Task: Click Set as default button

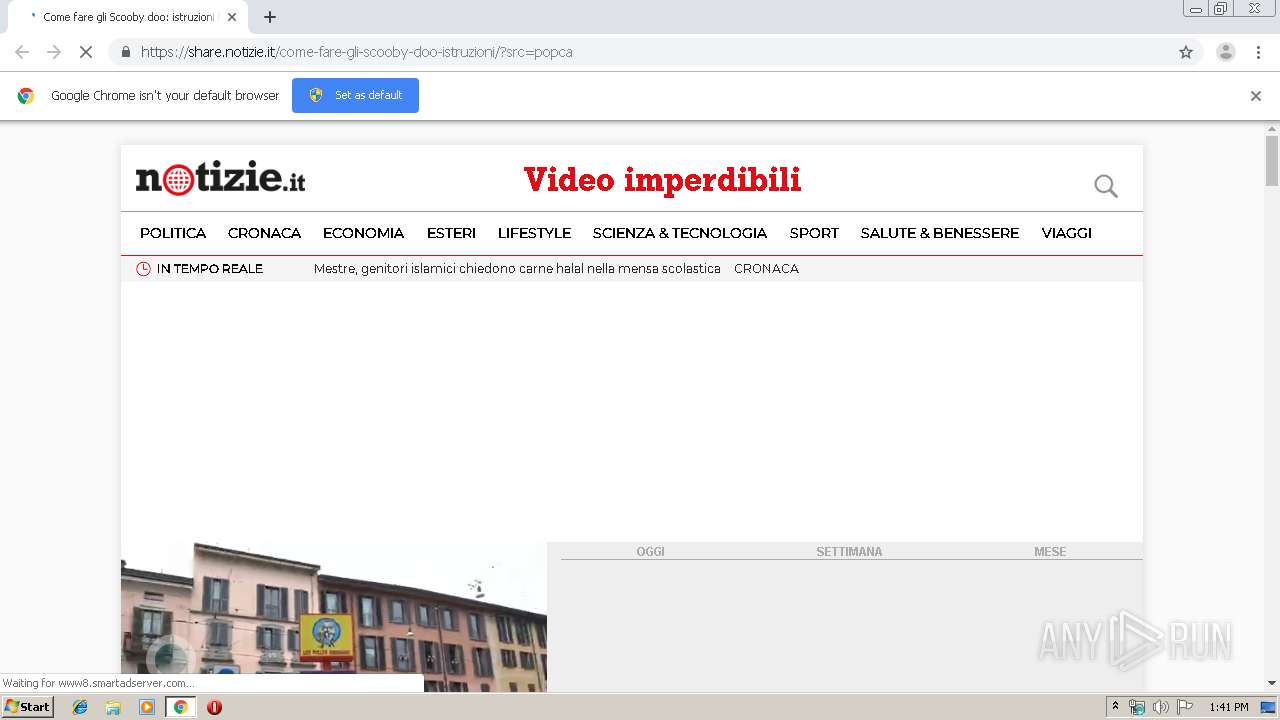Action: pos(355,95)
